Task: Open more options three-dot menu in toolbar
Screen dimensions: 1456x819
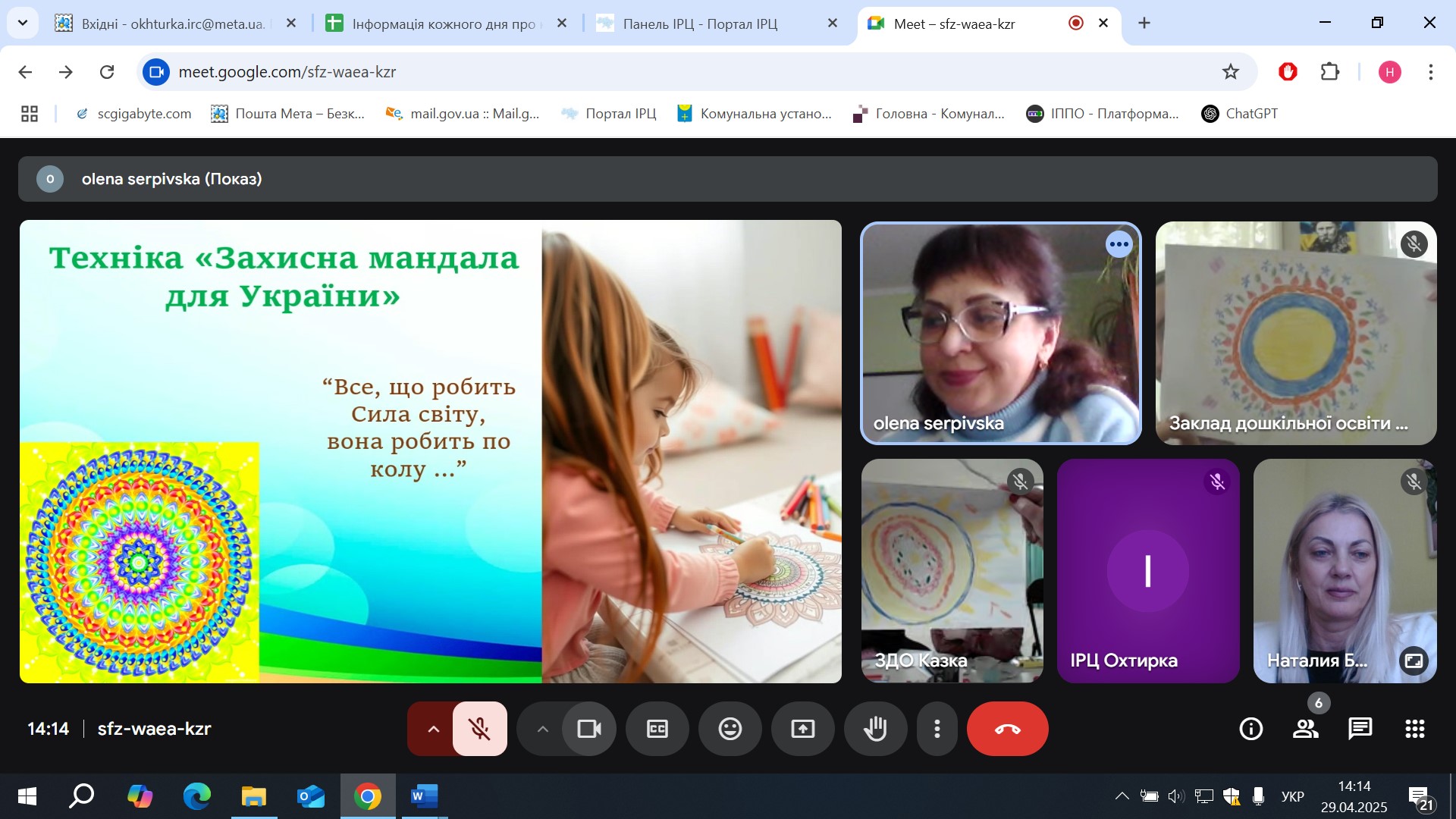Action: point(937,729)
